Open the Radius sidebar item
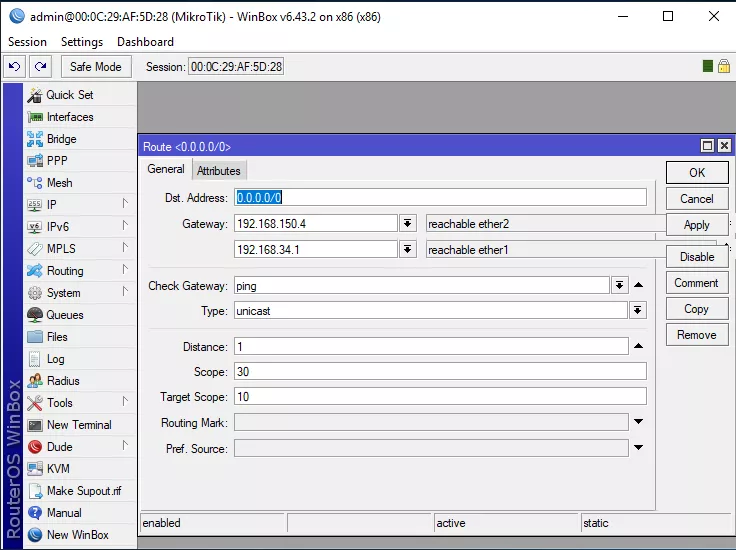The width and height of the screenshot is (736, 550). [80, 381]
